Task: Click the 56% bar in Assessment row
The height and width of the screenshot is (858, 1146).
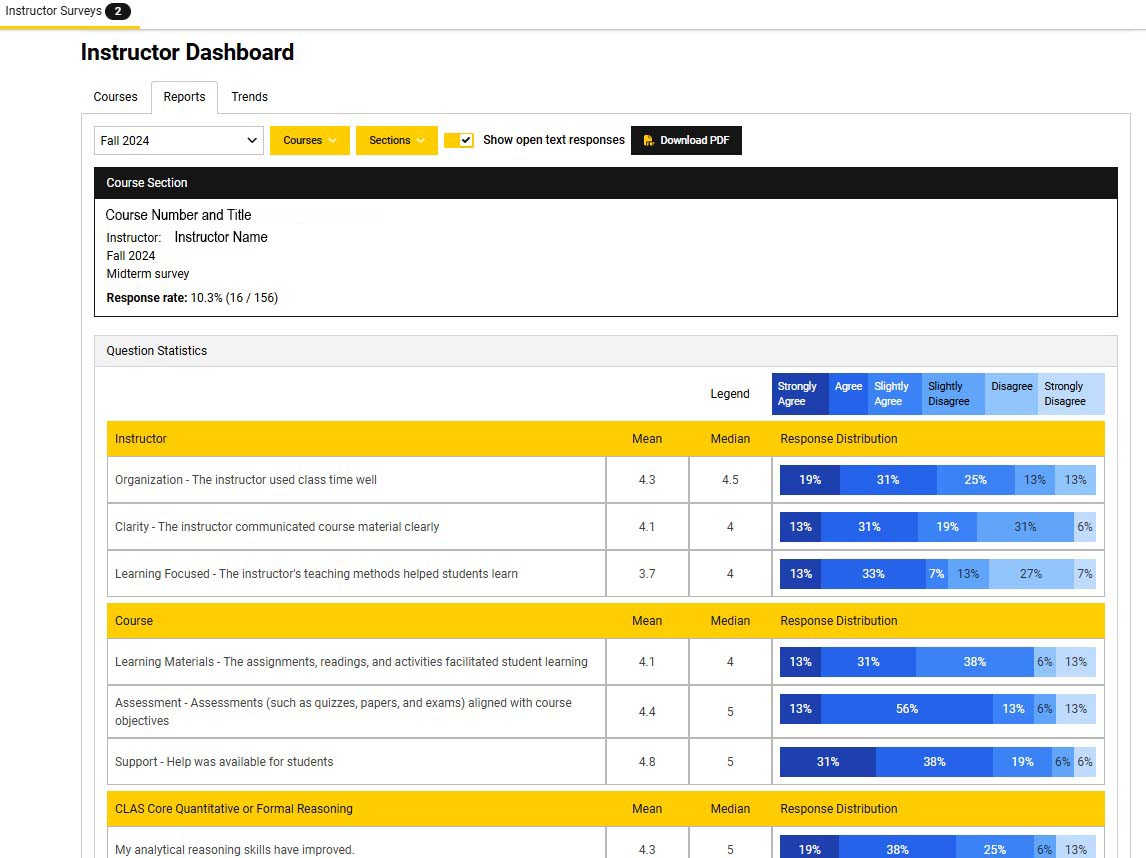Action: [x=906, y=709]
